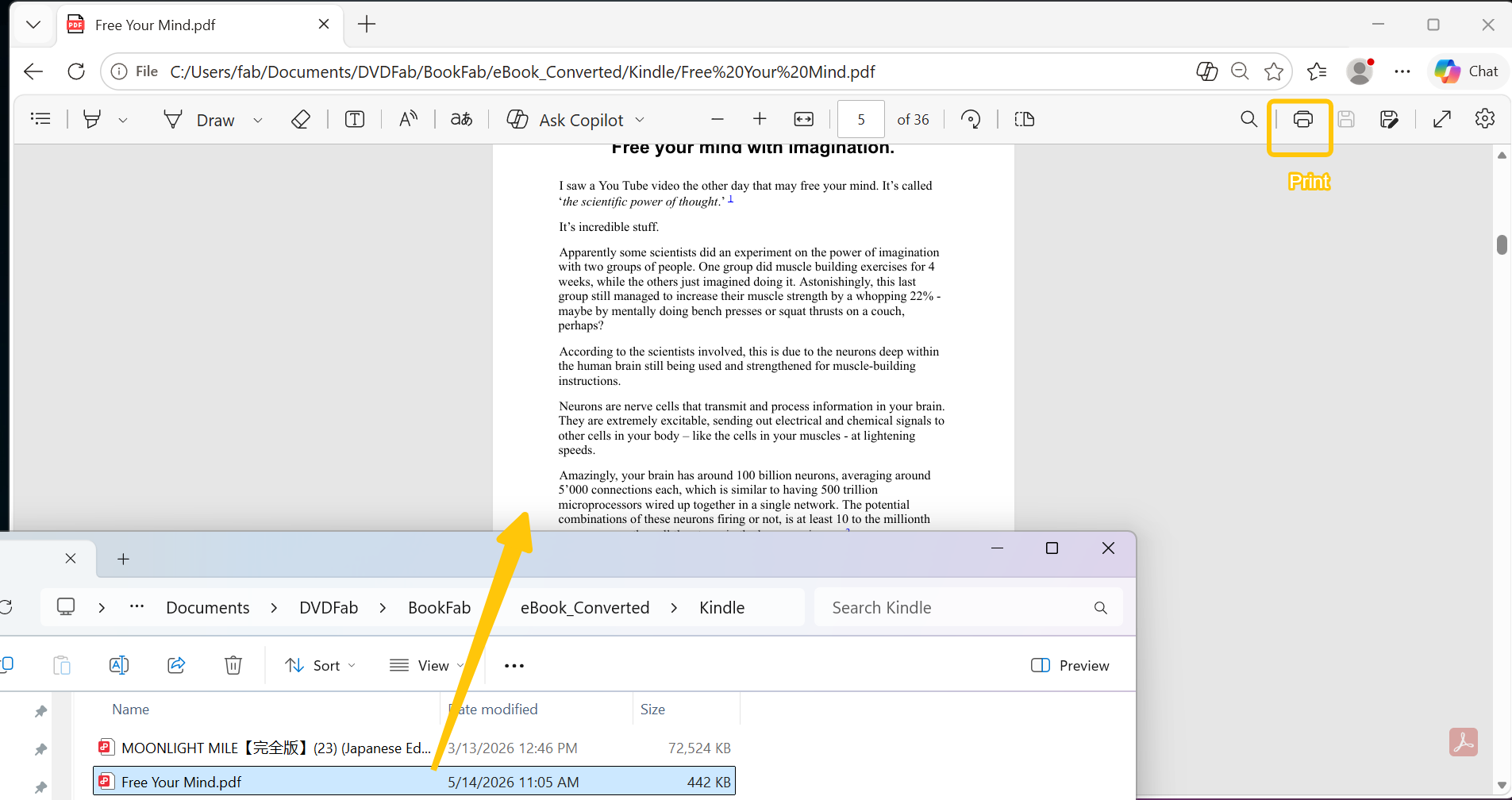Navigate to BookFab in breadcrumb

click(439, 608)
